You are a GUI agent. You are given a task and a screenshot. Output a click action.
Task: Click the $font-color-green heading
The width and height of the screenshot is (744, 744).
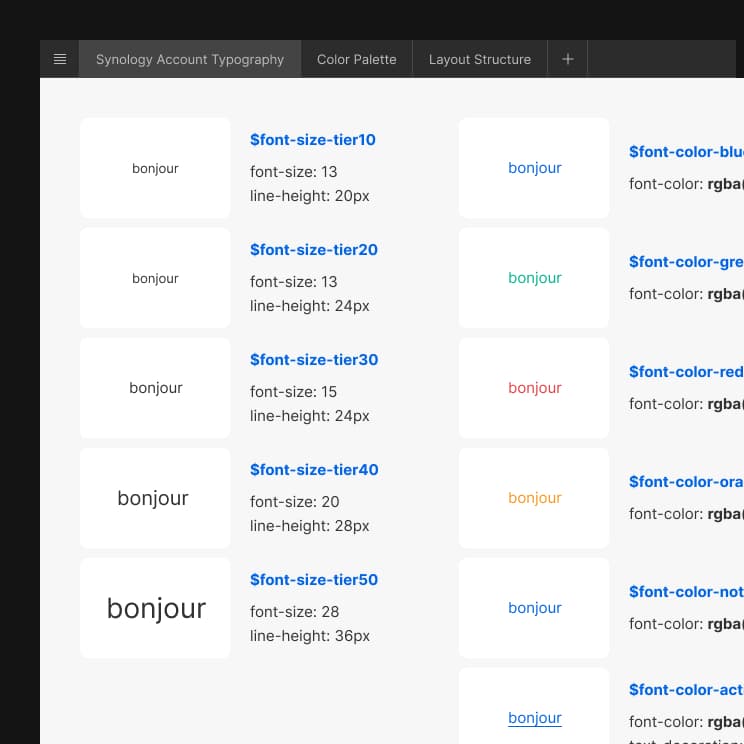(686, 261)
